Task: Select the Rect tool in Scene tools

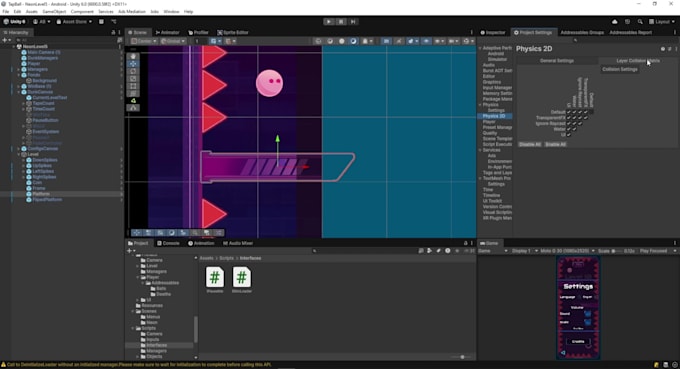Action: coord(133,86)
